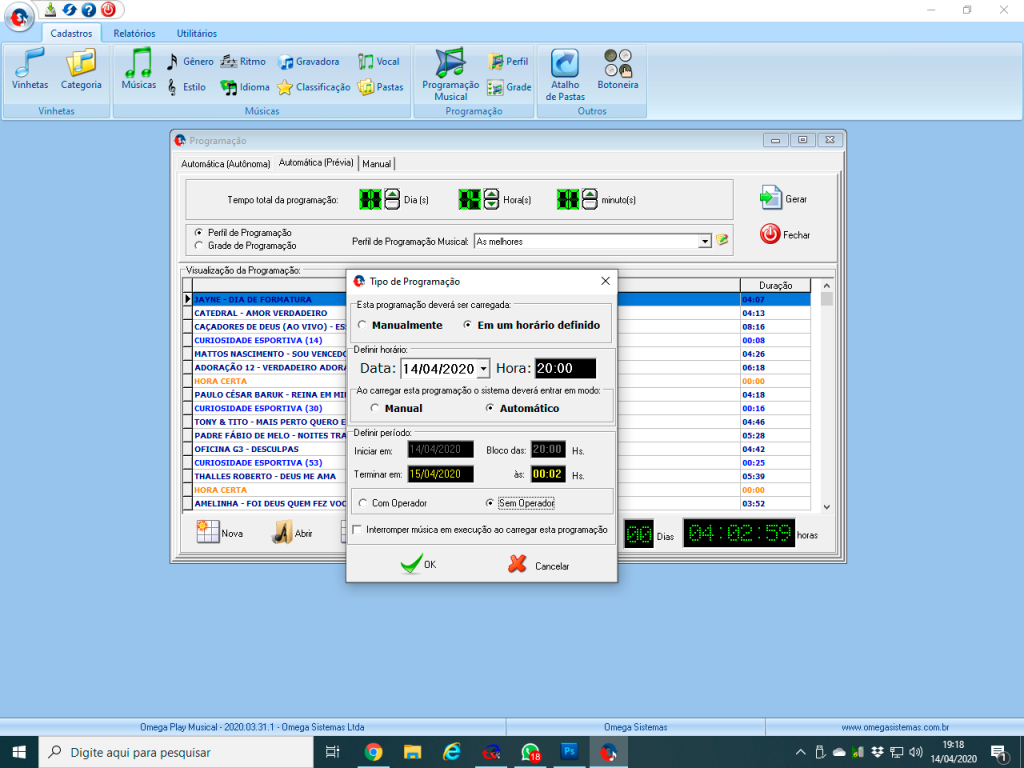Open the Utilitários ribbon tab

[x=196, y=34]
